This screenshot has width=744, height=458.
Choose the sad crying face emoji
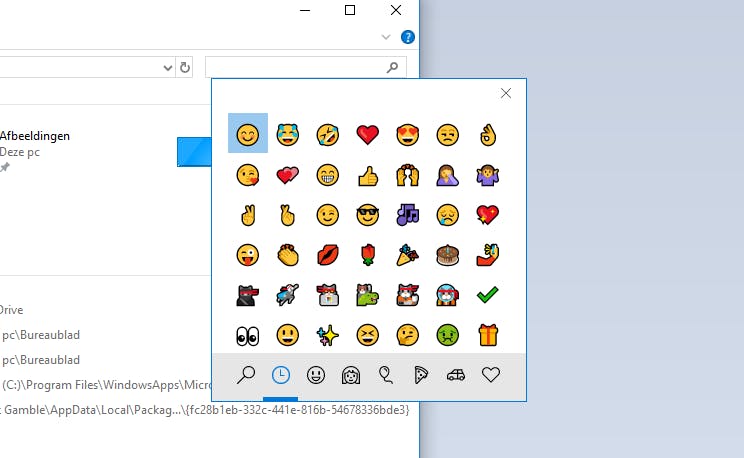[447, 215]
